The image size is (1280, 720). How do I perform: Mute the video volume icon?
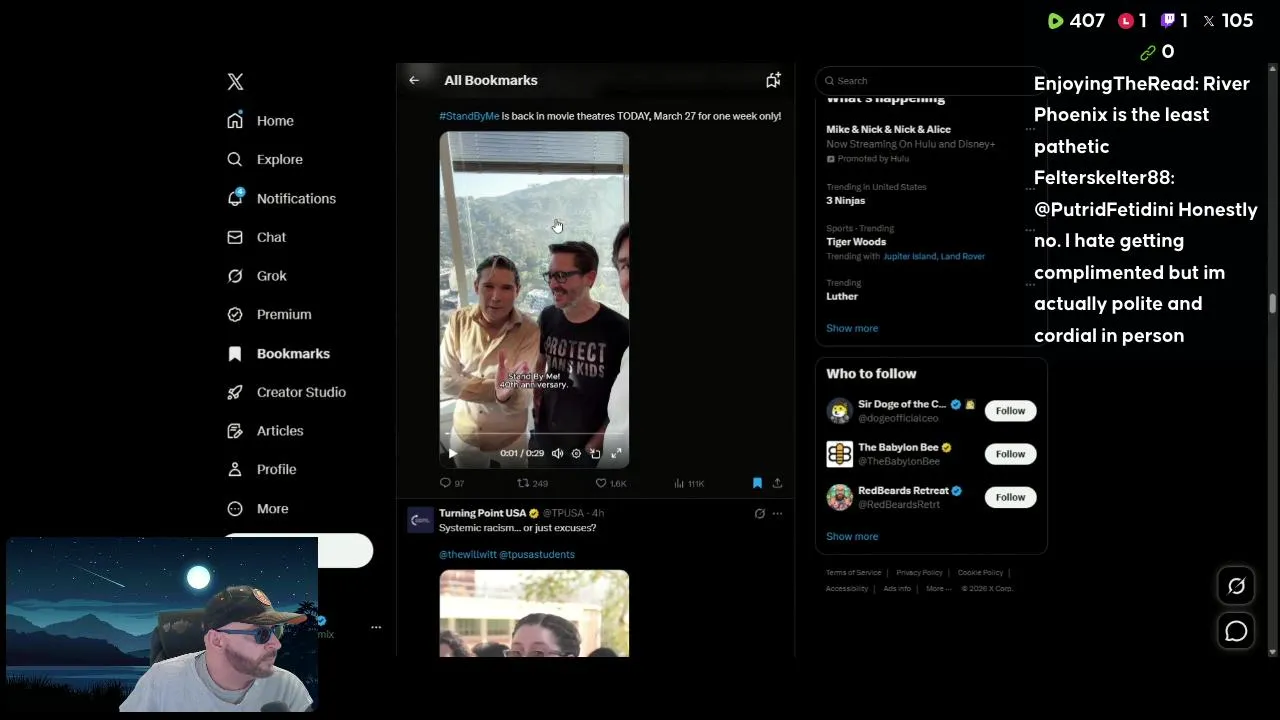pos(557,453)
